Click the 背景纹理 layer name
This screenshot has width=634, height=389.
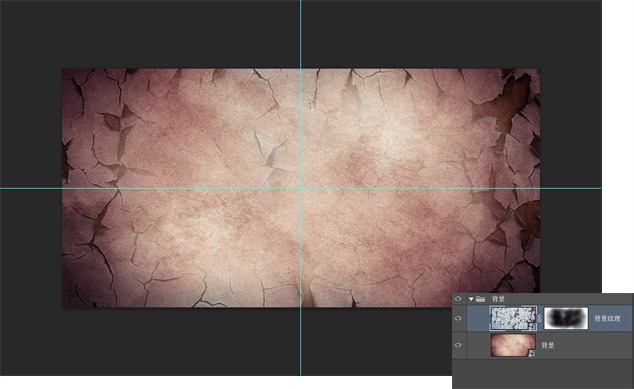click(607, 319)
